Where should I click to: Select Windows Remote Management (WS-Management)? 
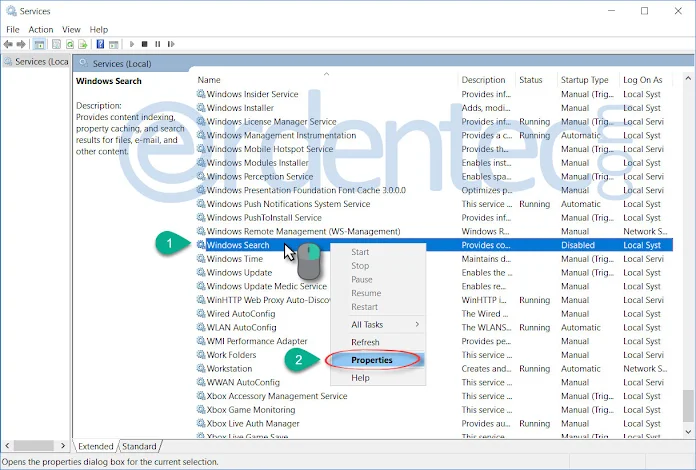tap(435, 231)
